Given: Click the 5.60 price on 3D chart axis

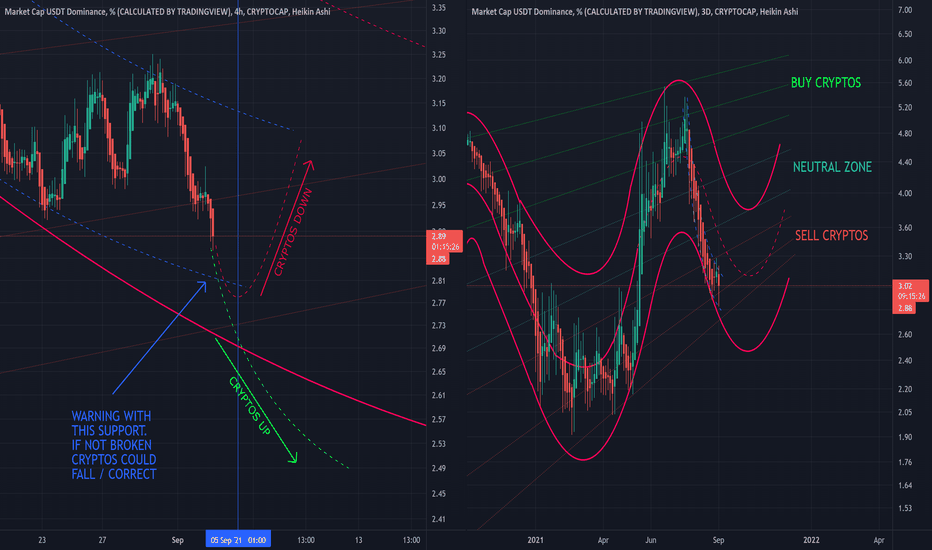Looking at the screenshot, I should (x=905, y=83).
